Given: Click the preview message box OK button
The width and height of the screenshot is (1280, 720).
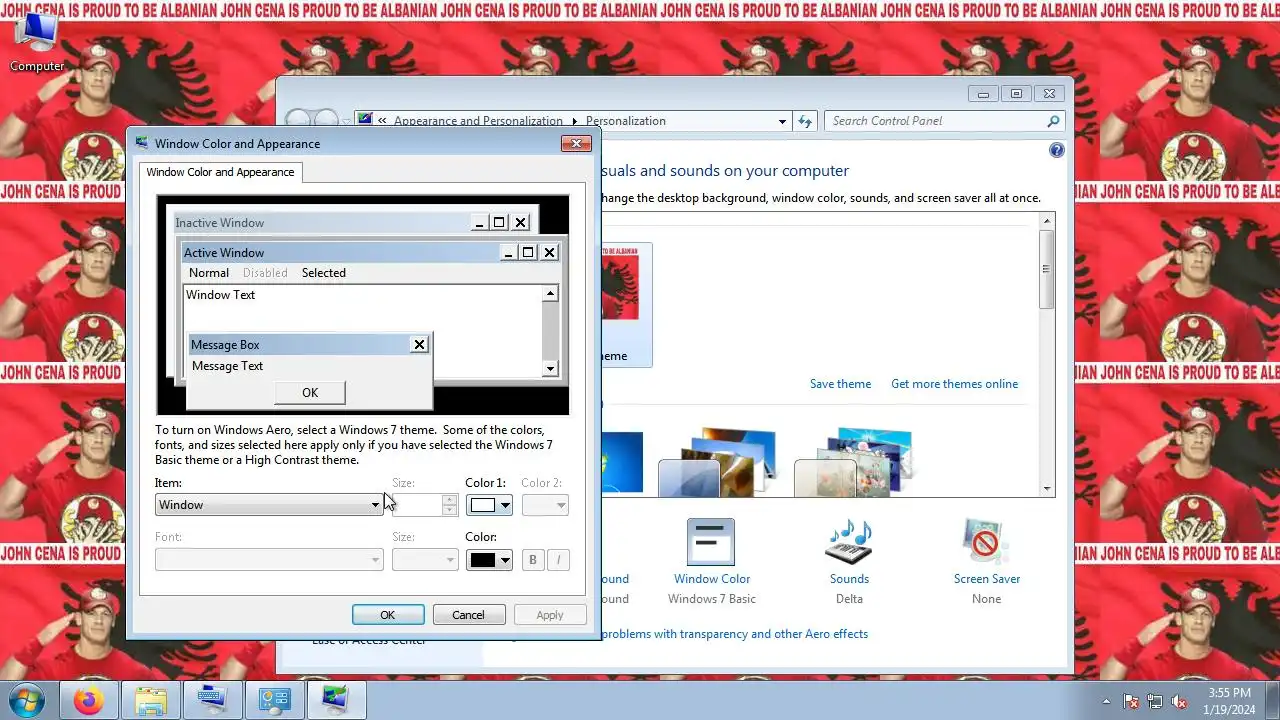Looking at the screenshot, I should (310, 393).
